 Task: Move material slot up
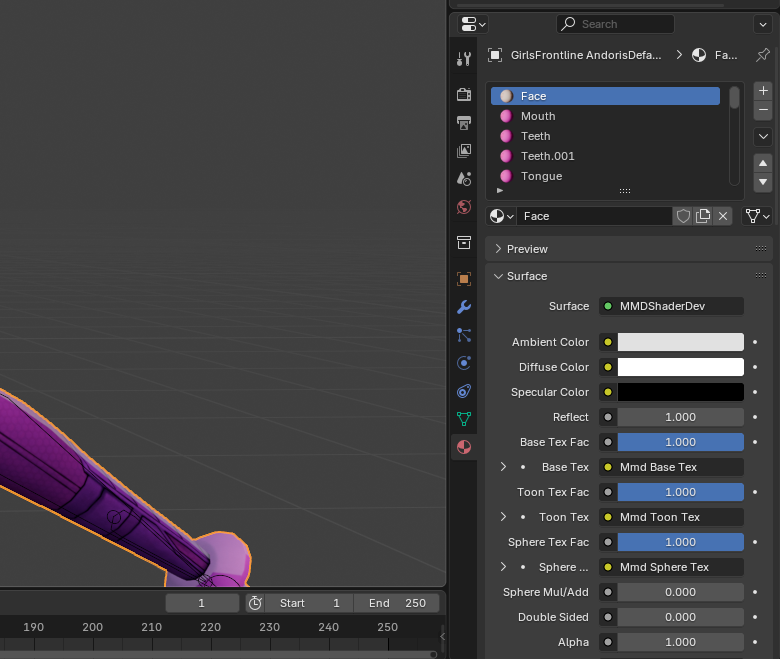point(763,163)
